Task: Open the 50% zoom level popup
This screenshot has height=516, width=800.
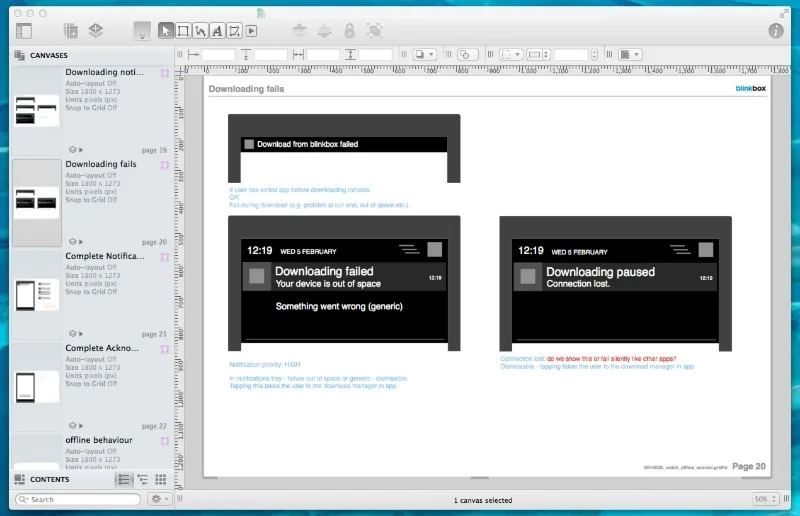Action: point(765,499)
